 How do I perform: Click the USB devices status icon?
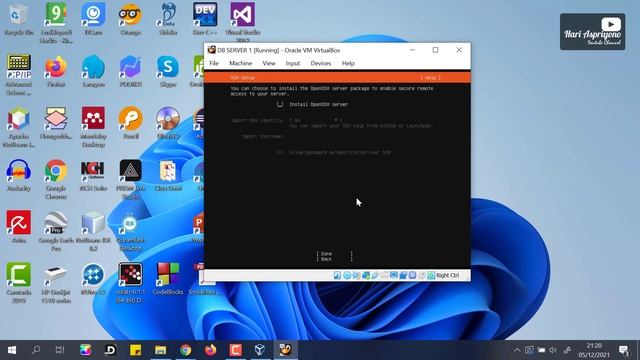click(x=375, y=276)
